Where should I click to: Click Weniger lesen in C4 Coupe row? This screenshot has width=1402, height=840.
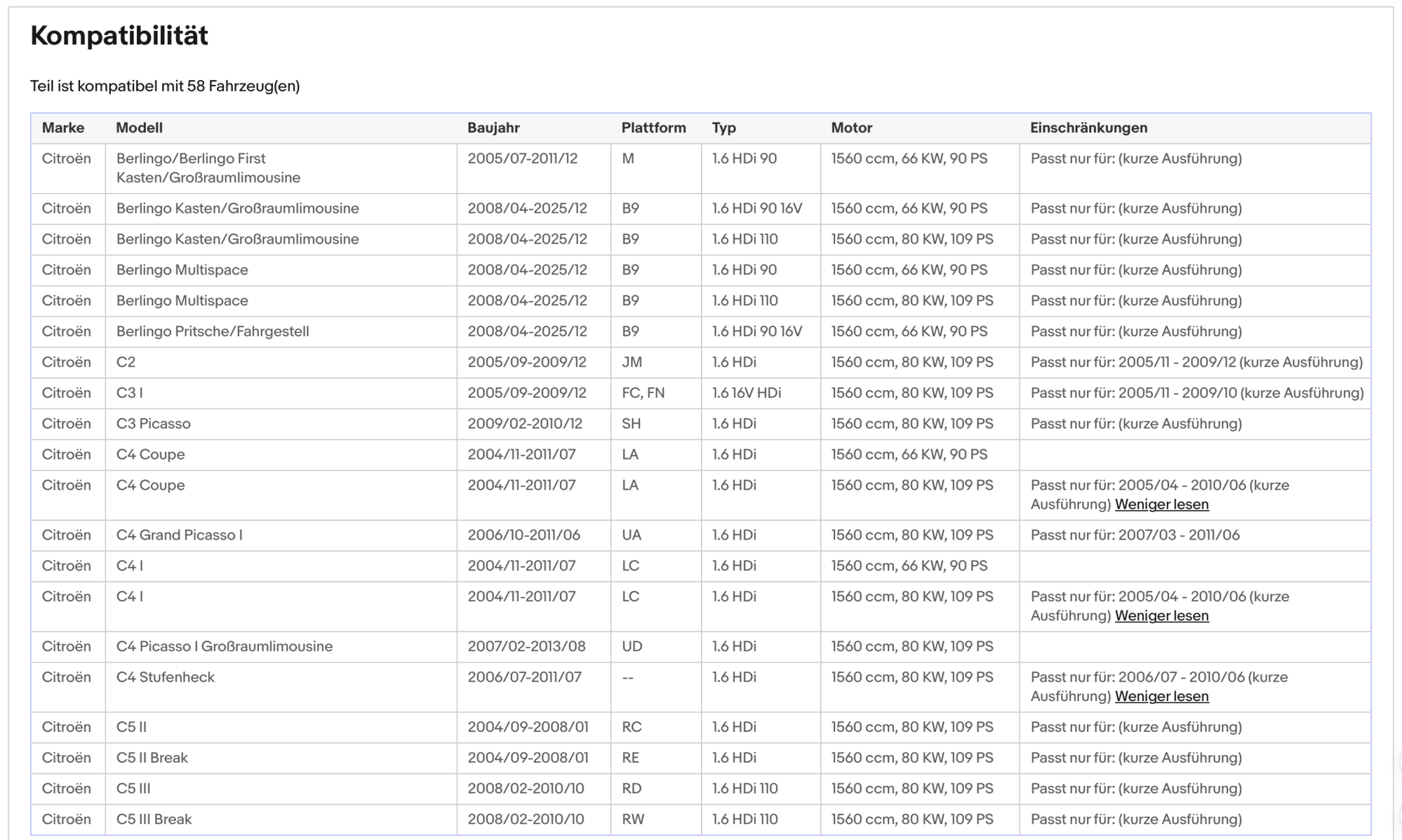click(1161, 504)
